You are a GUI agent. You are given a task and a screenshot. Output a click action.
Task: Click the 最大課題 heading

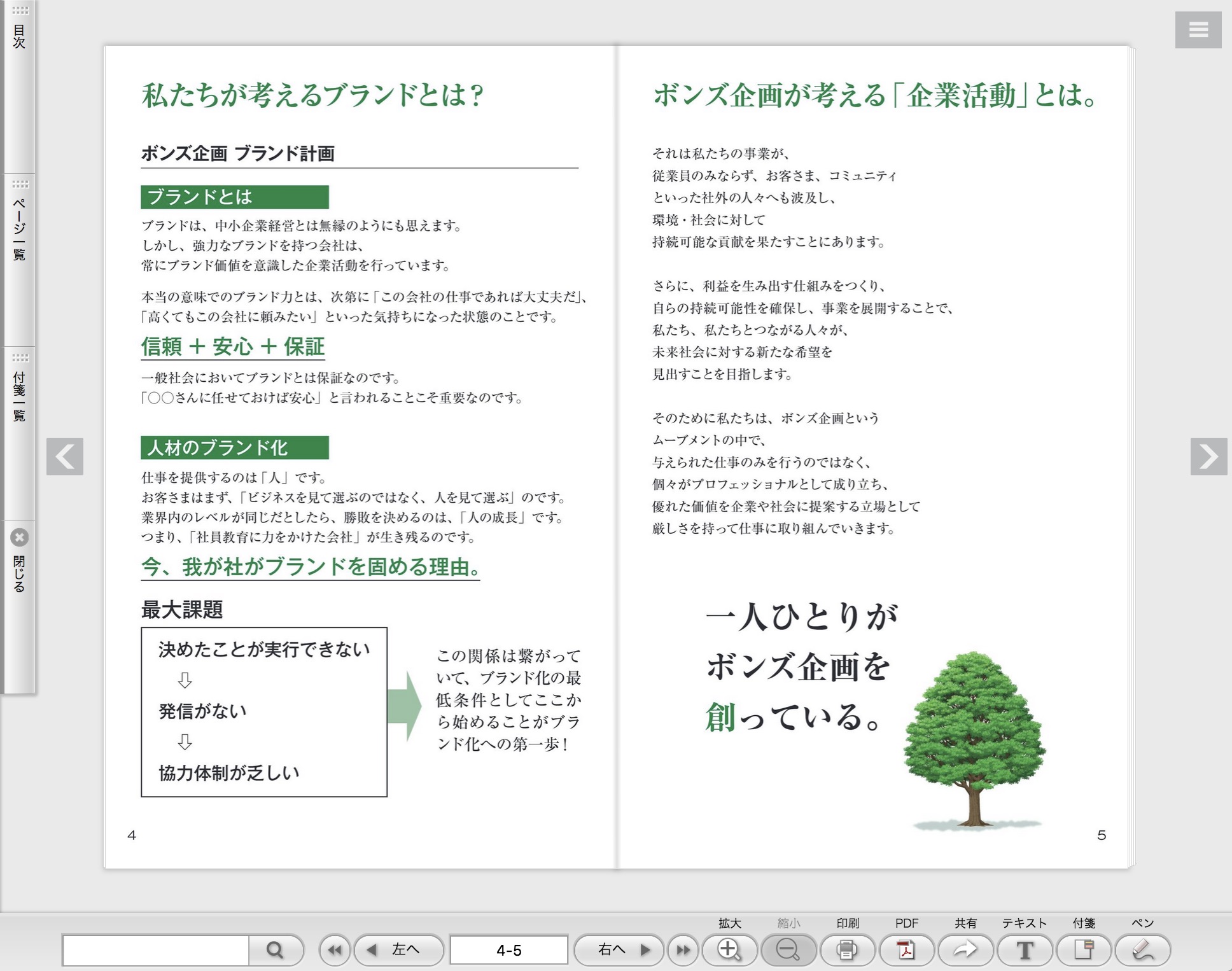click(x=182, y=610)
